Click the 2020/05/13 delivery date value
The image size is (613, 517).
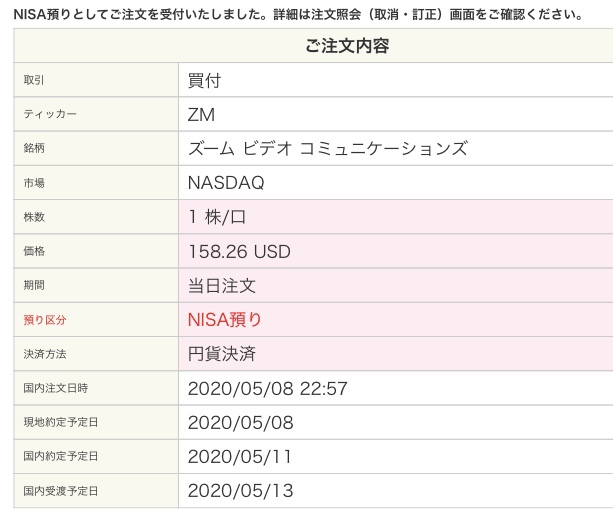240,491
